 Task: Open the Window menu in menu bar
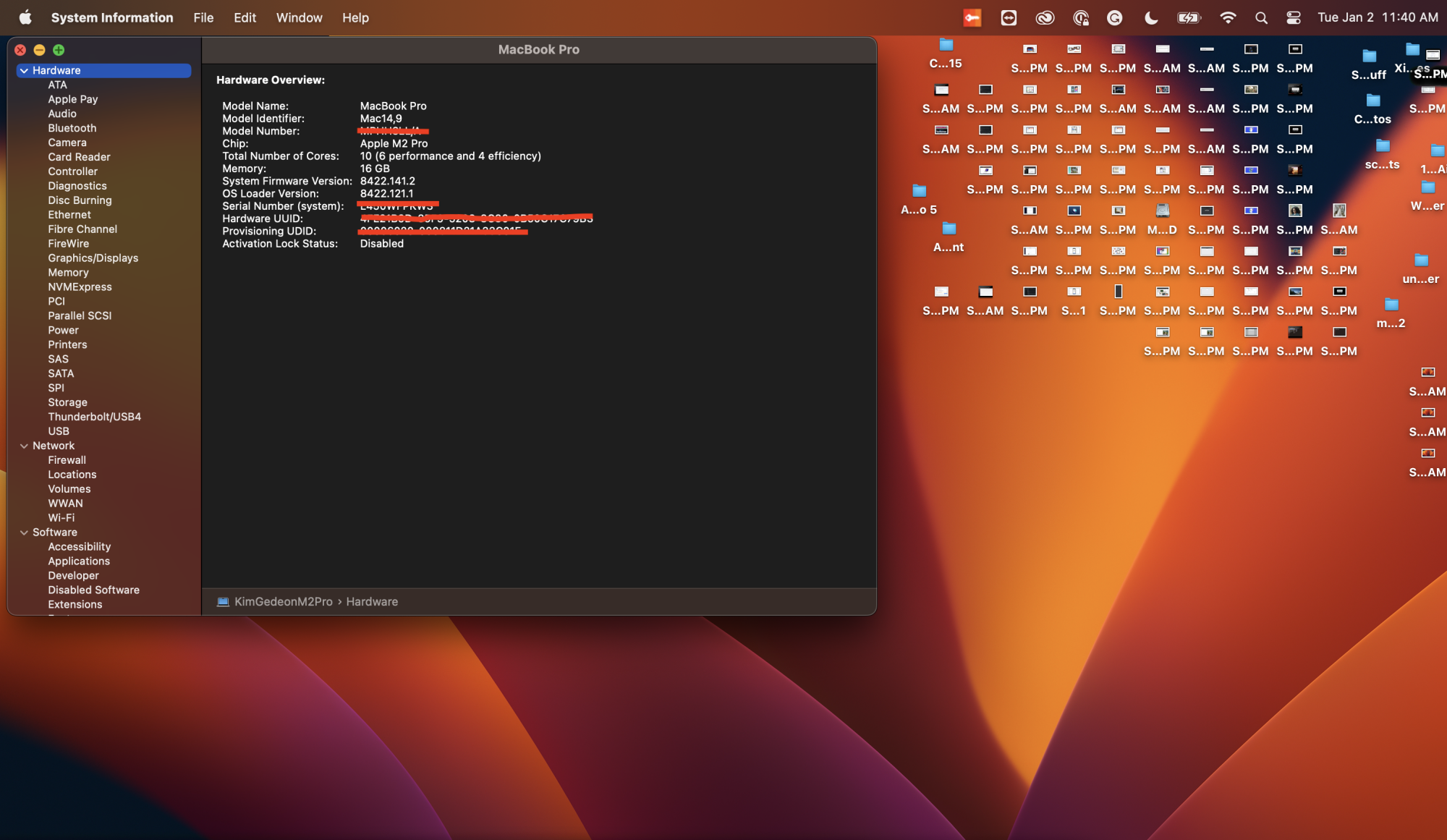pos(297,17)
